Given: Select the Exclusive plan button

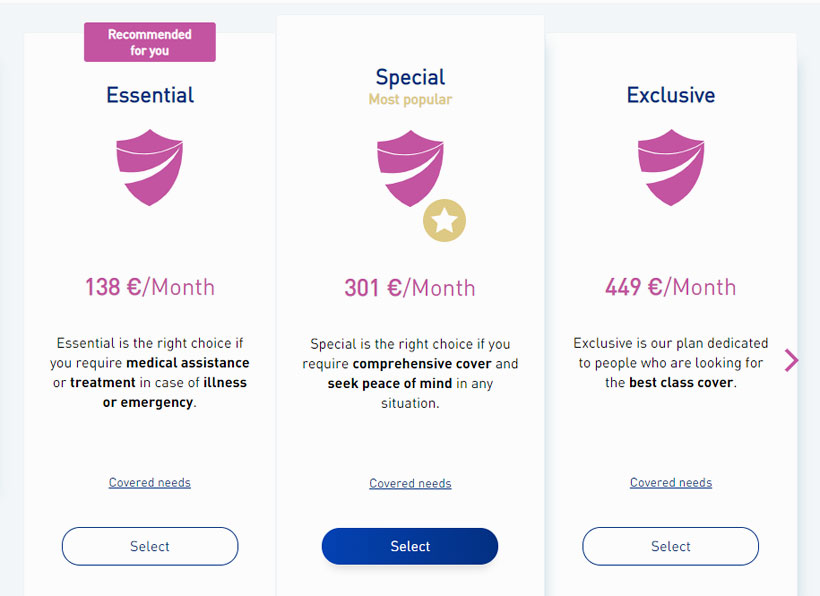Looking at the screenshot, I should 670,546.
